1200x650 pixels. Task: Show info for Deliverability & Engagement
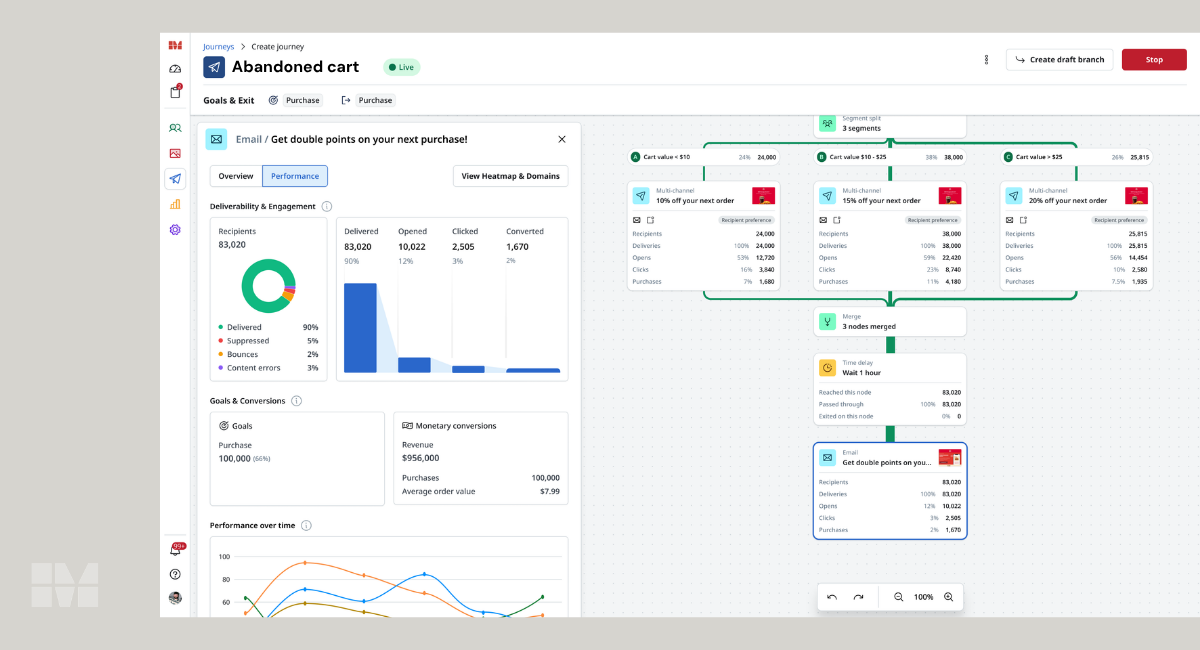click(x=326, y=206)
